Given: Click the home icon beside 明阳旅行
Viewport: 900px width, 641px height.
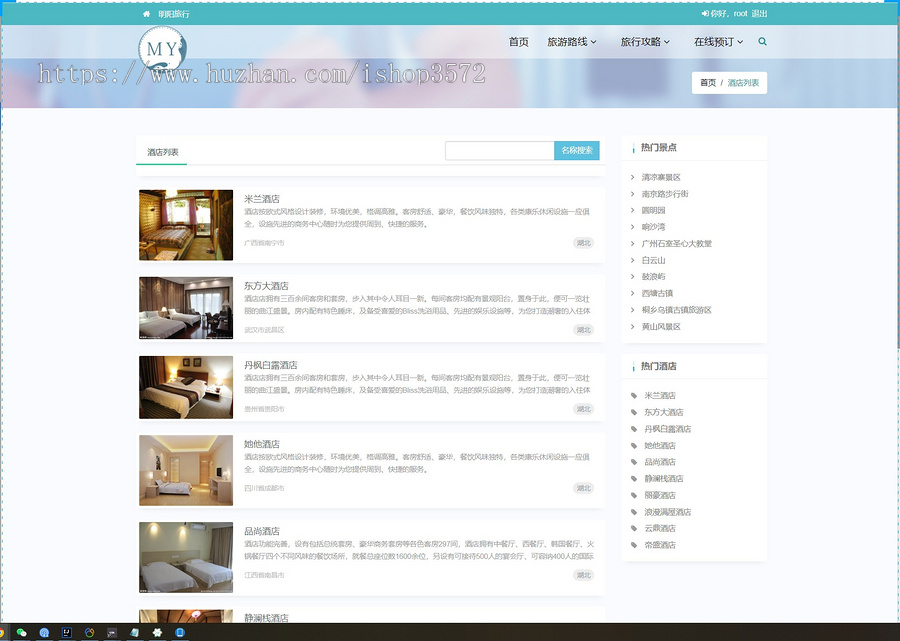Looking at the screenshot, I should pyautogui.click(x=146, y=14).
